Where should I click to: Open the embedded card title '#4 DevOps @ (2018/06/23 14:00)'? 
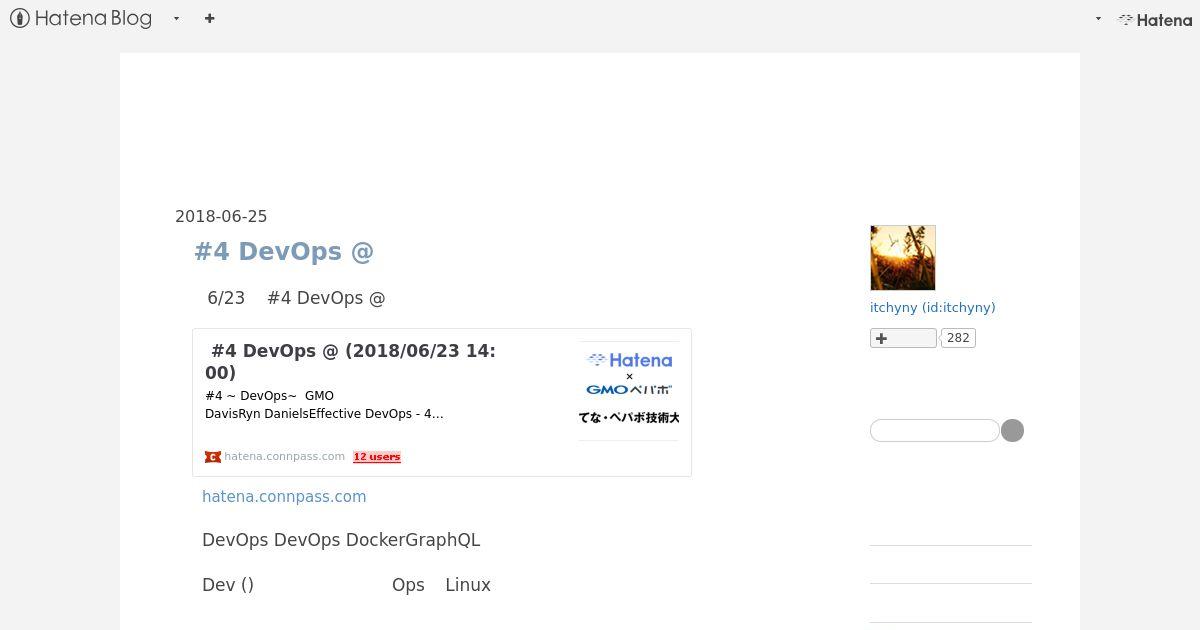click(x=350, y=361)
